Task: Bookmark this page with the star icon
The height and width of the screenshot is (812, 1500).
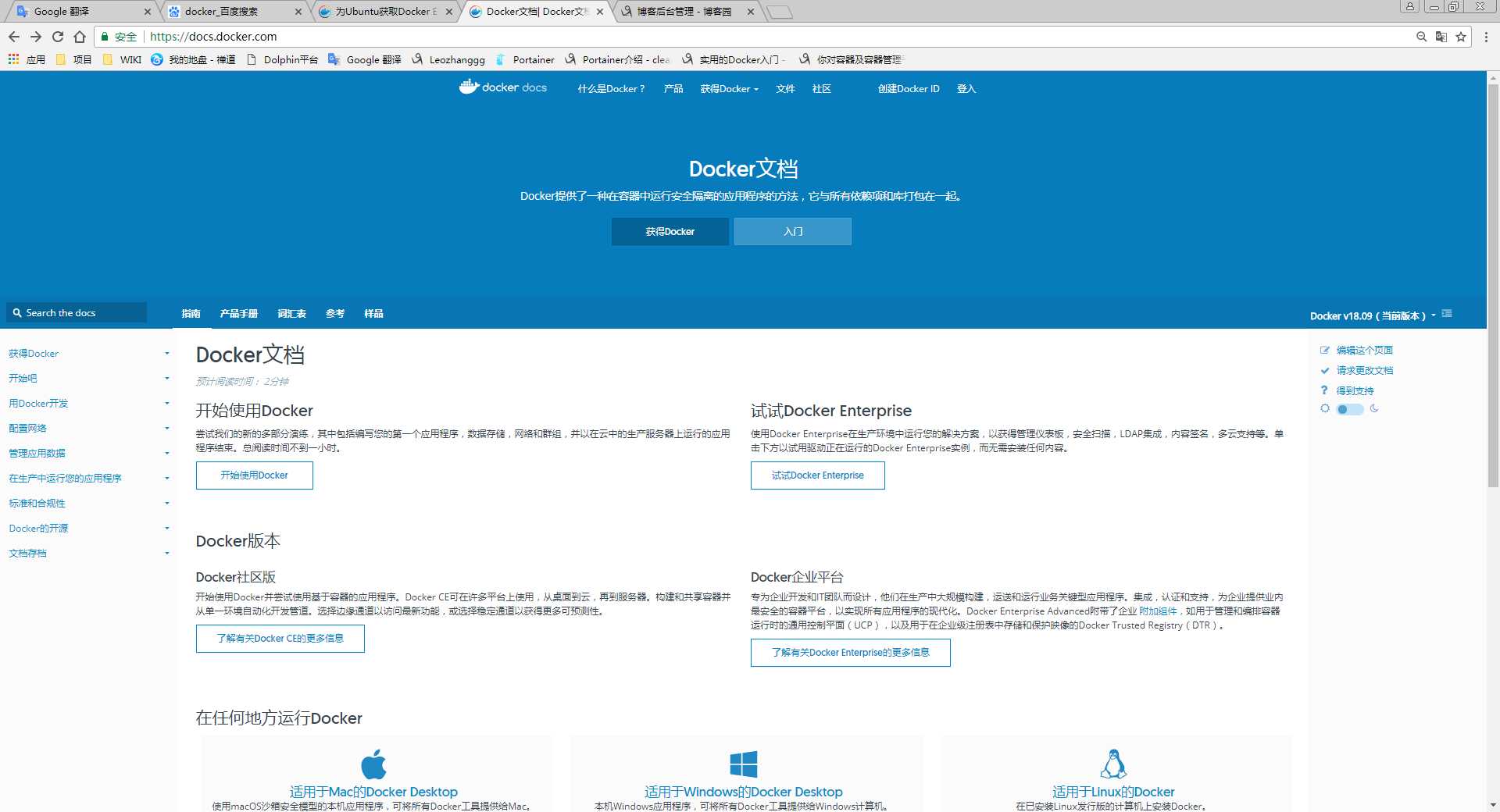Action: pos(1461,37)
